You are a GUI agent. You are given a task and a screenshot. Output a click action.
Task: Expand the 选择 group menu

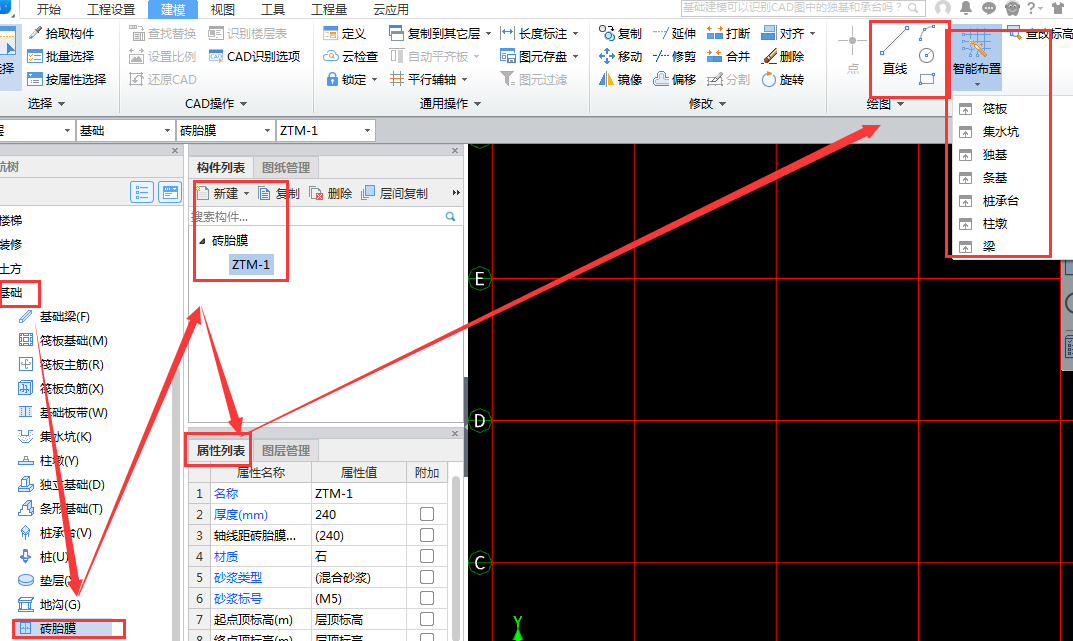click(x=47, y=103)
